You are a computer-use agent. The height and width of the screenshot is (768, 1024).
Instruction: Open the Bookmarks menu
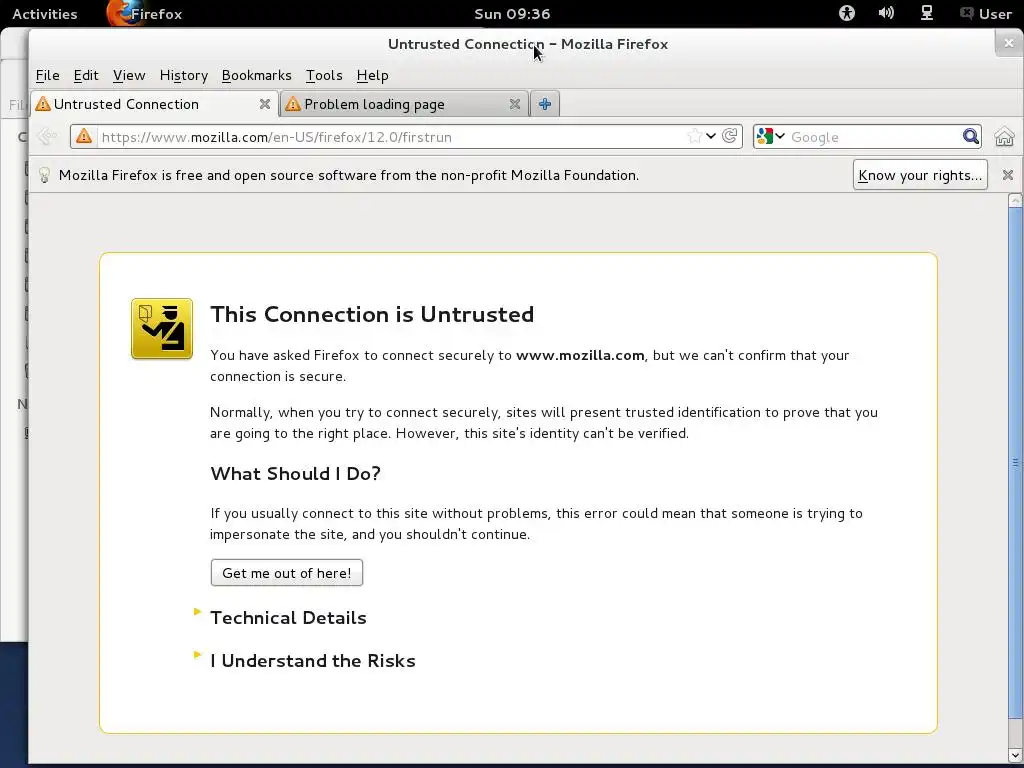[x=257, y=75]
